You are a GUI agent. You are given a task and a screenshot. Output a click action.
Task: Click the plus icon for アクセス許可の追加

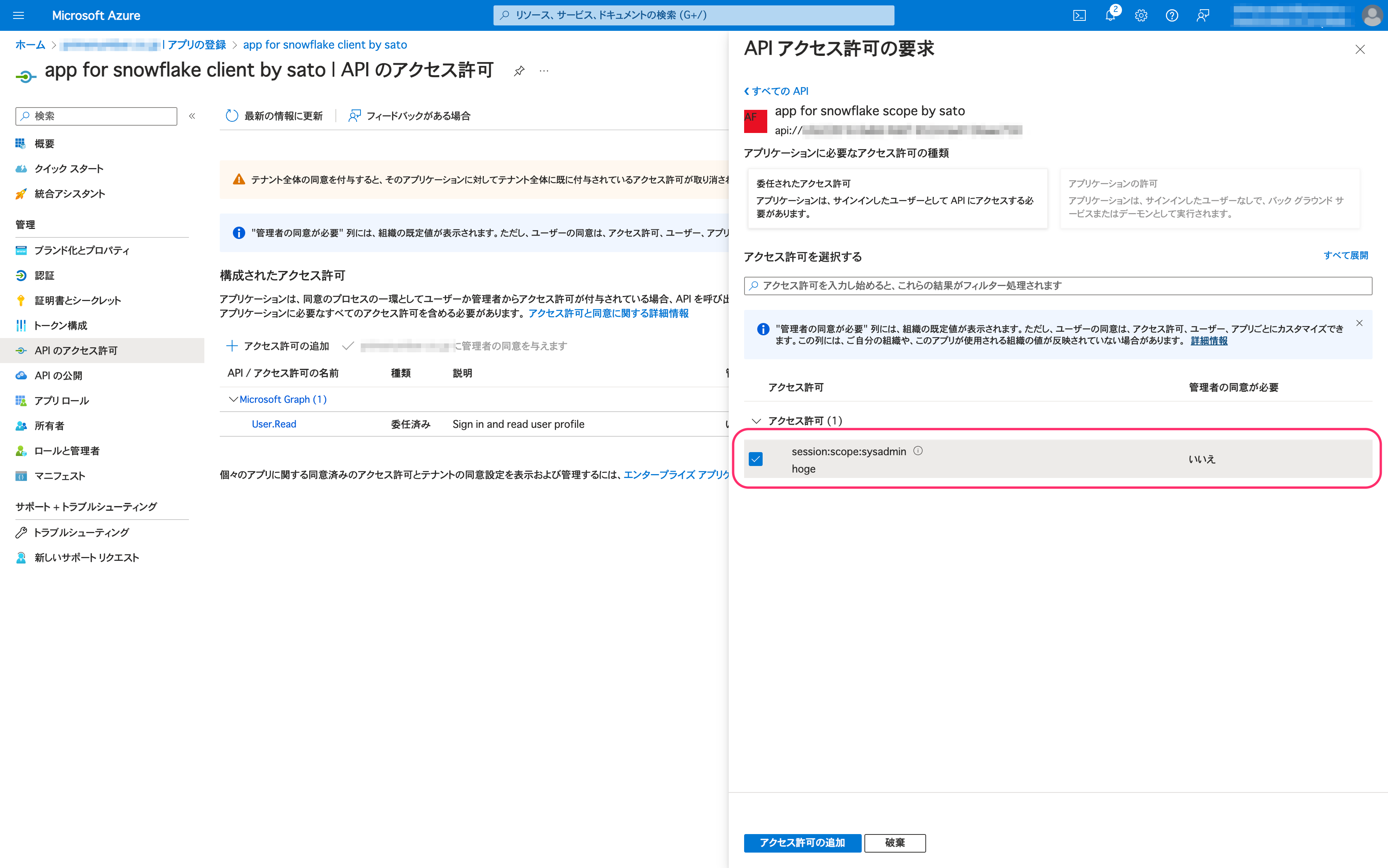point(232,346)
